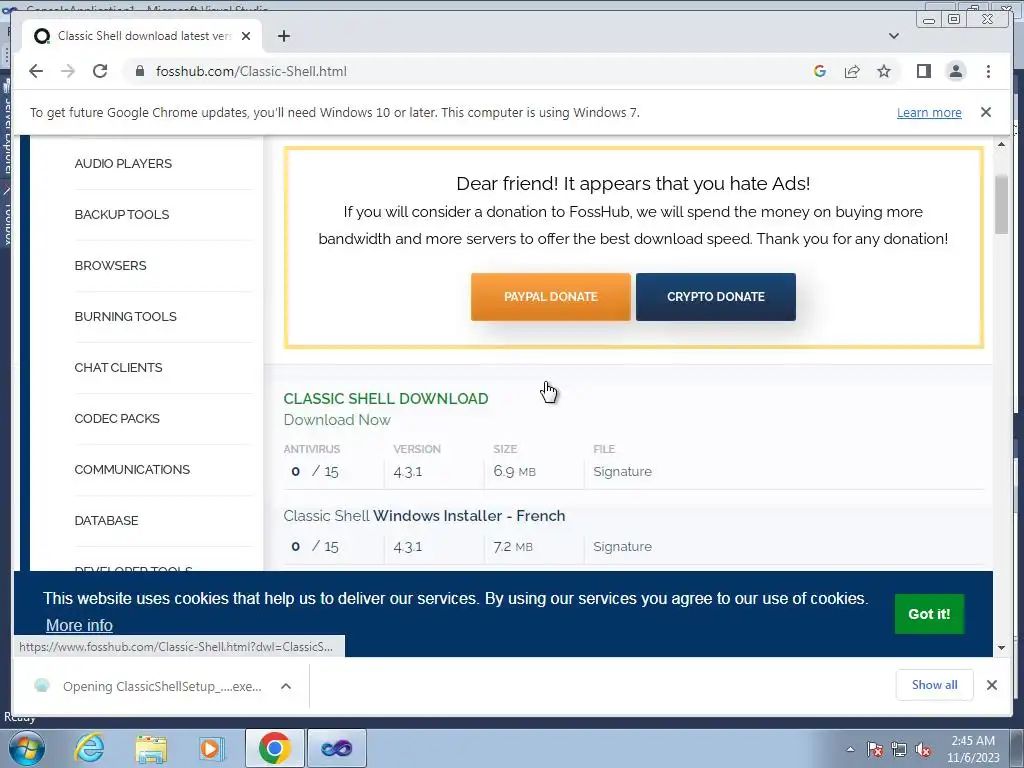Screen dimensions: 1024x768
Task: Show hidden system tray icons
Action: click(x=850, y=749)
